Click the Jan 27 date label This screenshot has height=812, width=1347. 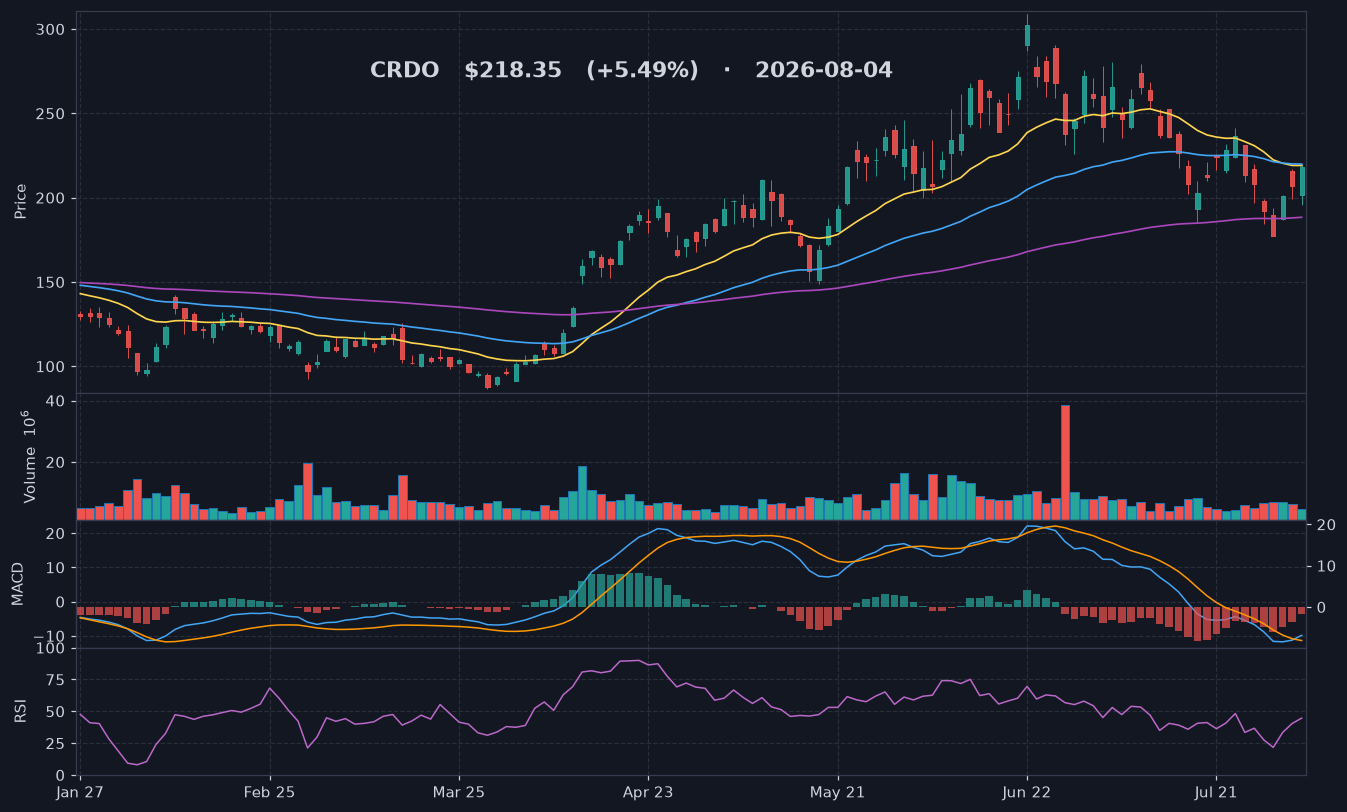pos(80,791)
